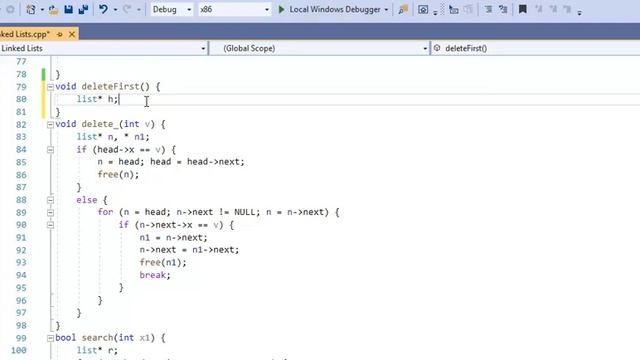Click the New Project toolbar icon
The width and height of the screenshot is (640, 360).
pos(31,9)
